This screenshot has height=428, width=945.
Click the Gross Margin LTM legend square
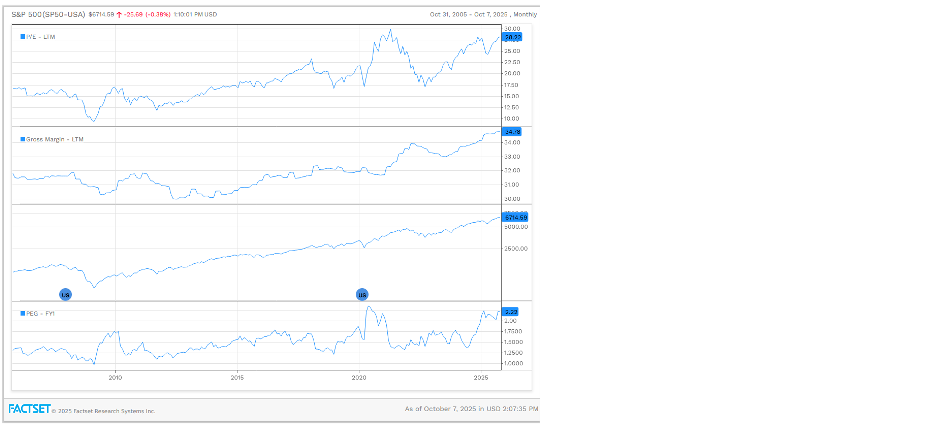[23, 139]
